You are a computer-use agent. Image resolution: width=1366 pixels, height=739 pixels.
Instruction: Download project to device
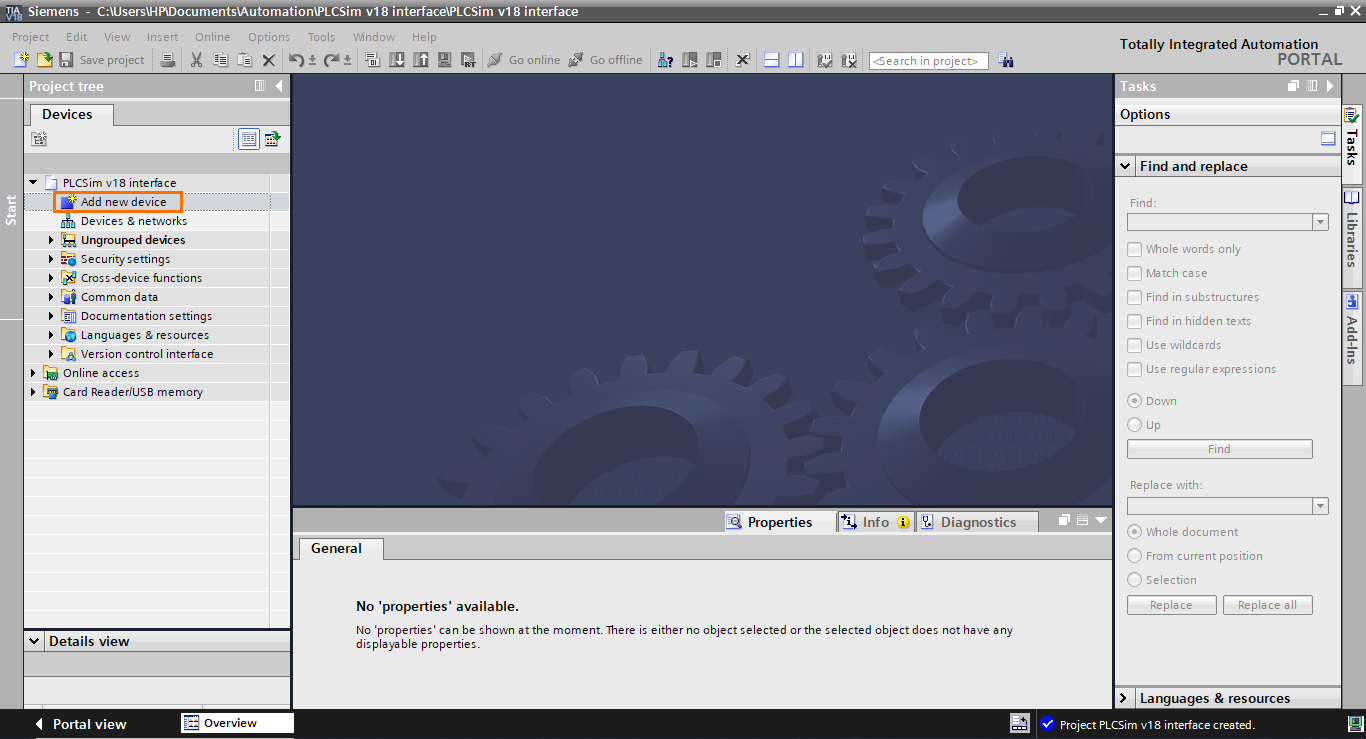coord(397,60)
